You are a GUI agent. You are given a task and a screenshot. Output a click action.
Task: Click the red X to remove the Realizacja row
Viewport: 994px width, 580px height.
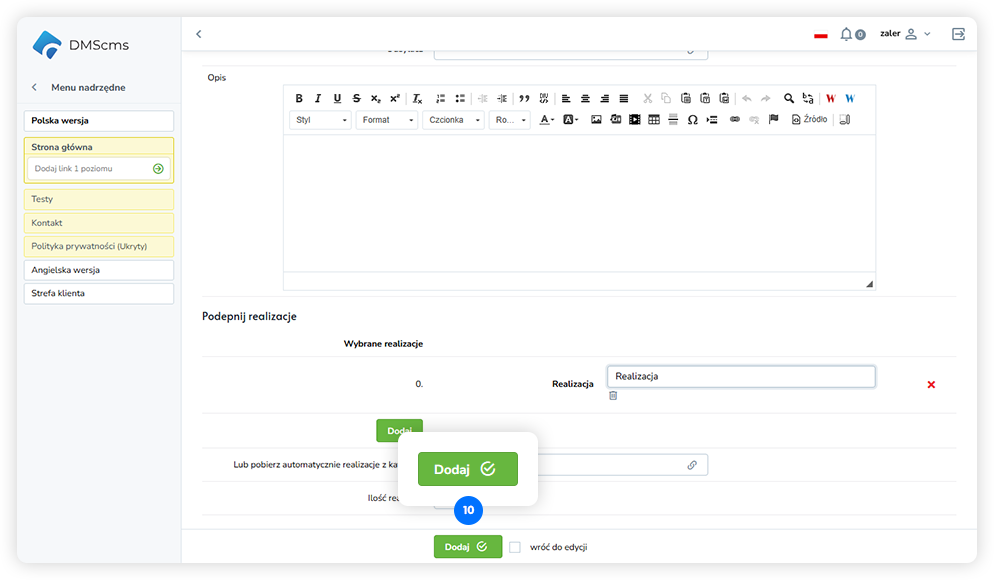[931, 385]
